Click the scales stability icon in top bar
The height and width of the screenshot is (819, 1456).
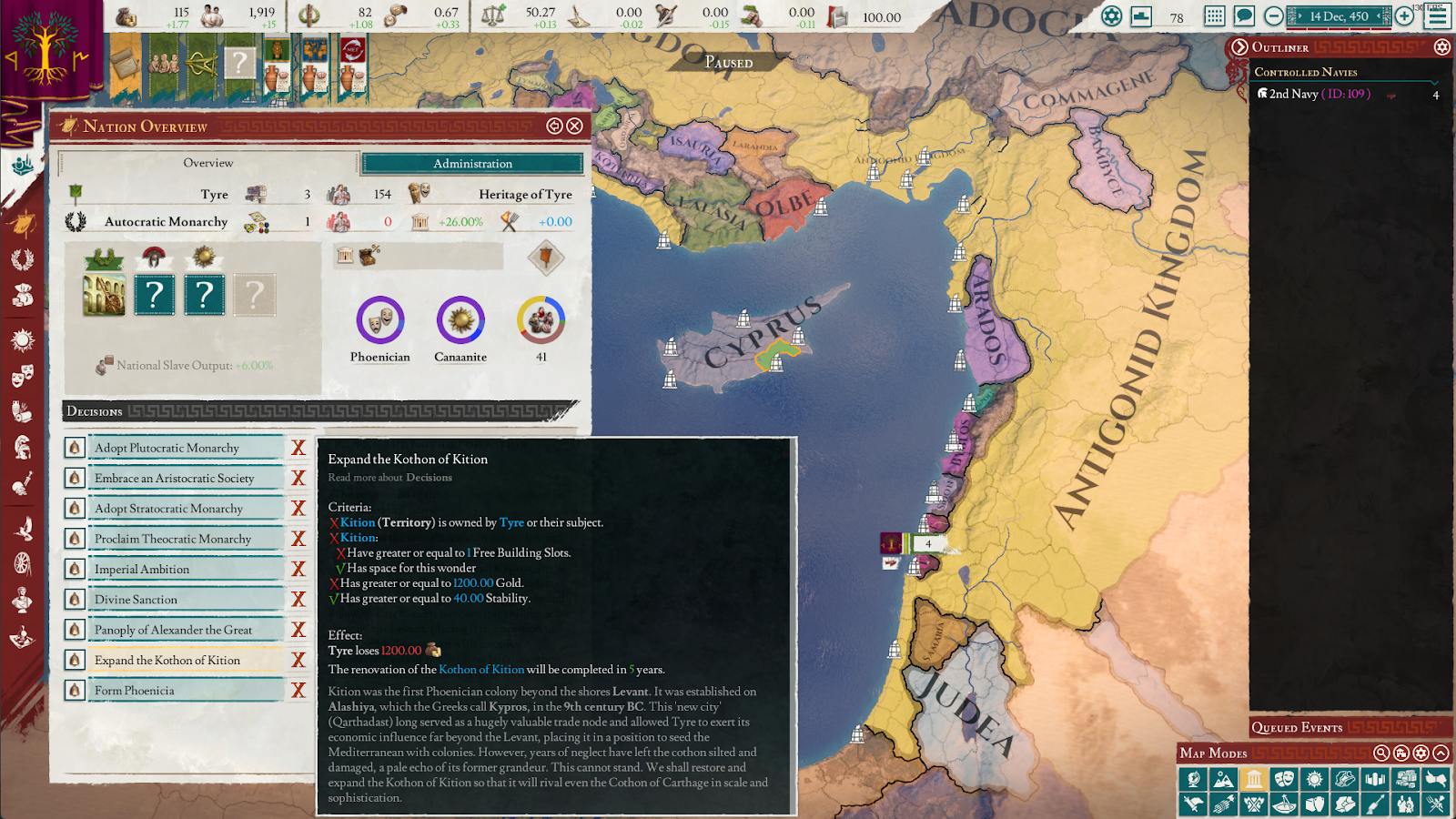(493, 15)
